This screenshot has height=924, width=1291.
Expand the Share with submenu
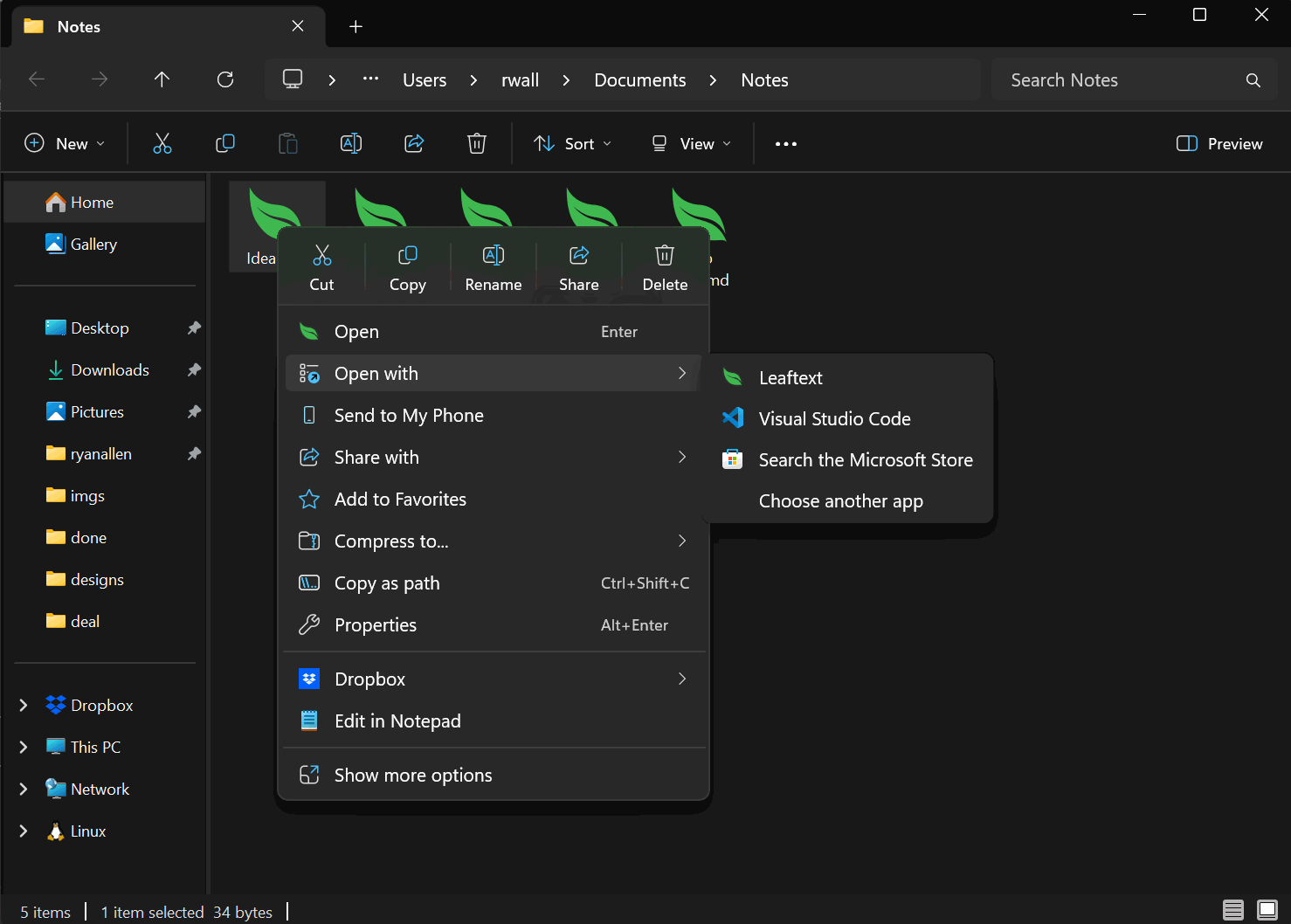pyautogui.click(x=494, y=458)
